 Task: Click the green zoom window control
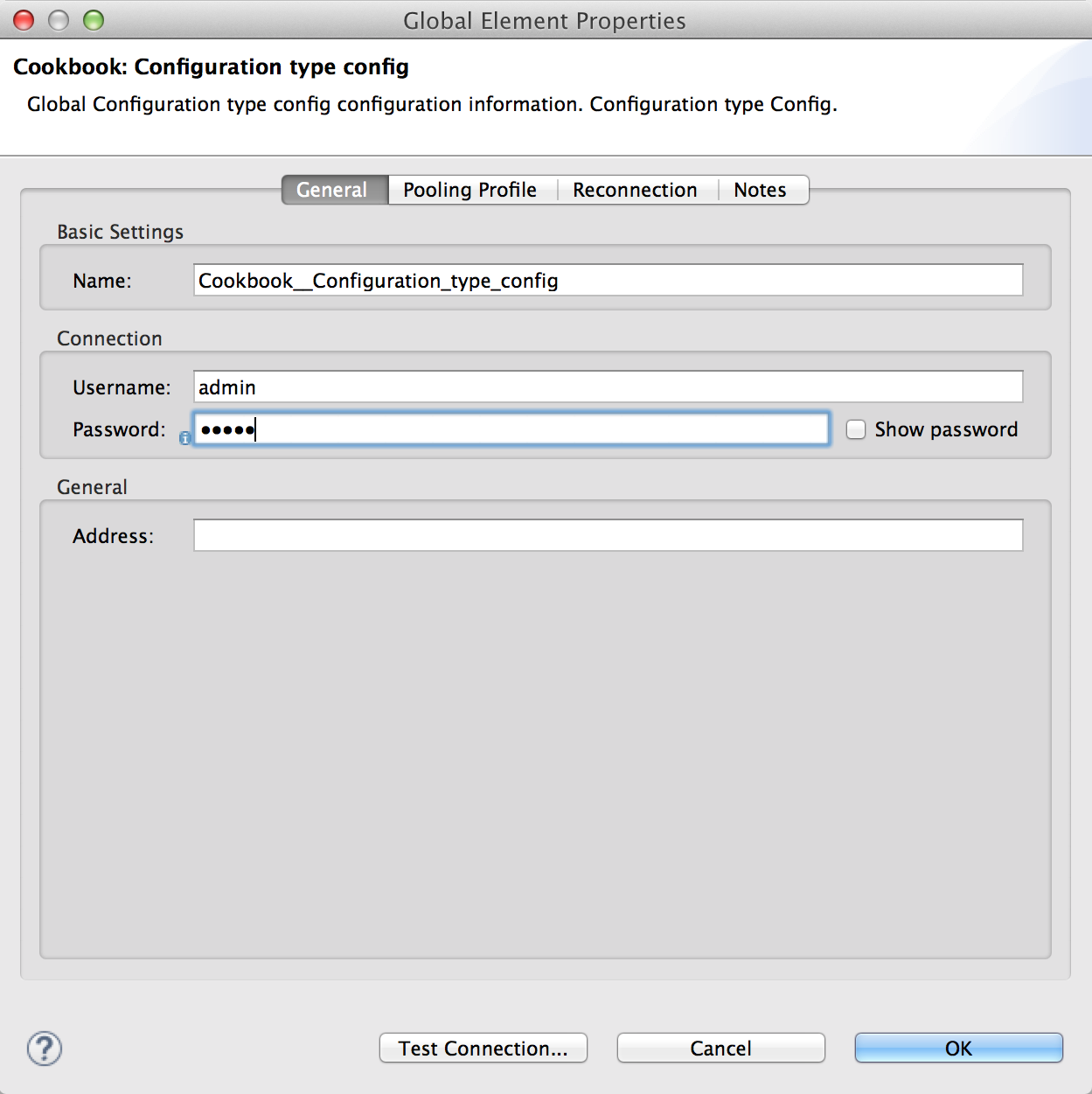click(x=94, y=18)
